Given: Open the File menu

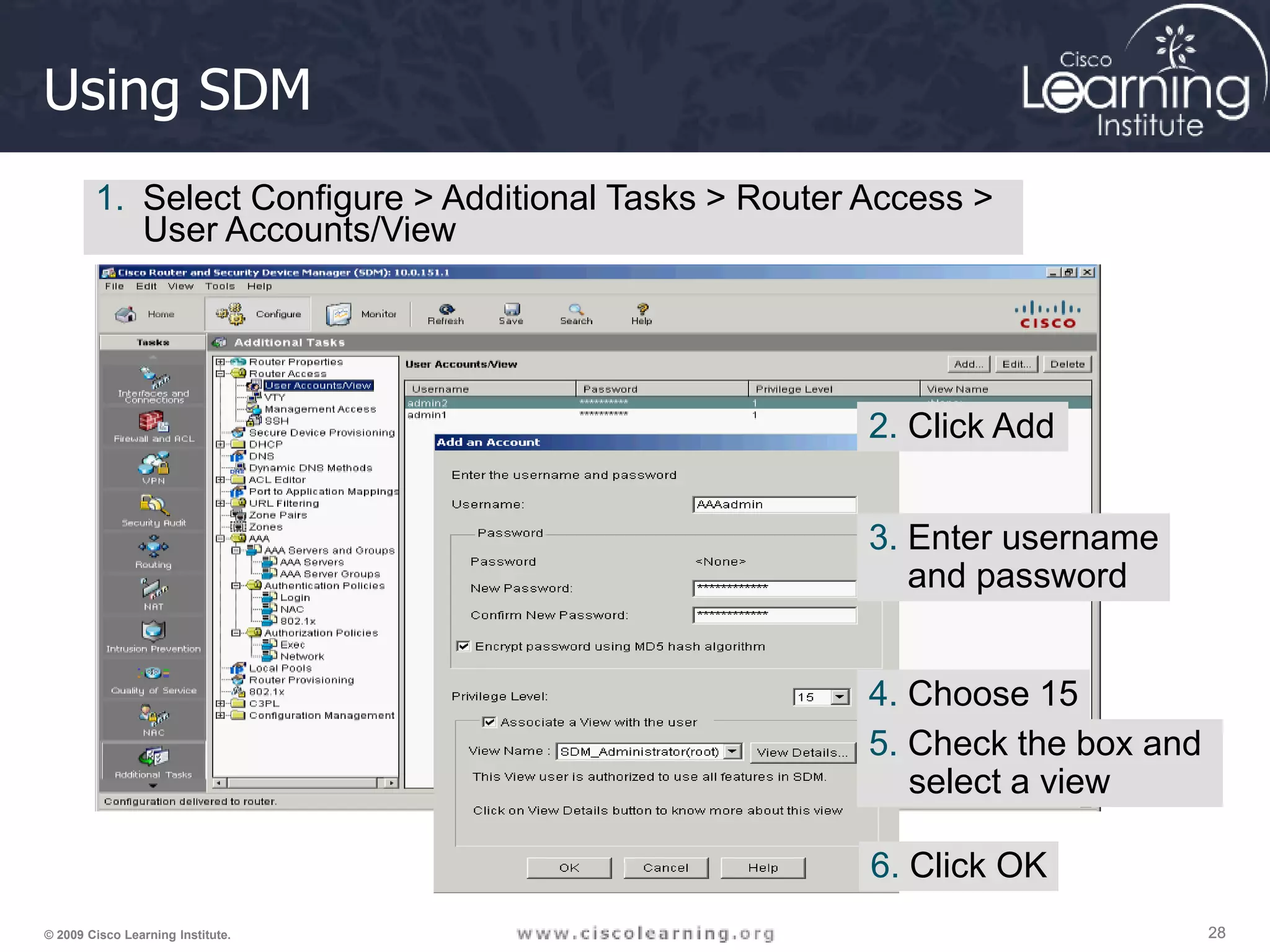Looking at the screenshot, I should tap(114, 286).
